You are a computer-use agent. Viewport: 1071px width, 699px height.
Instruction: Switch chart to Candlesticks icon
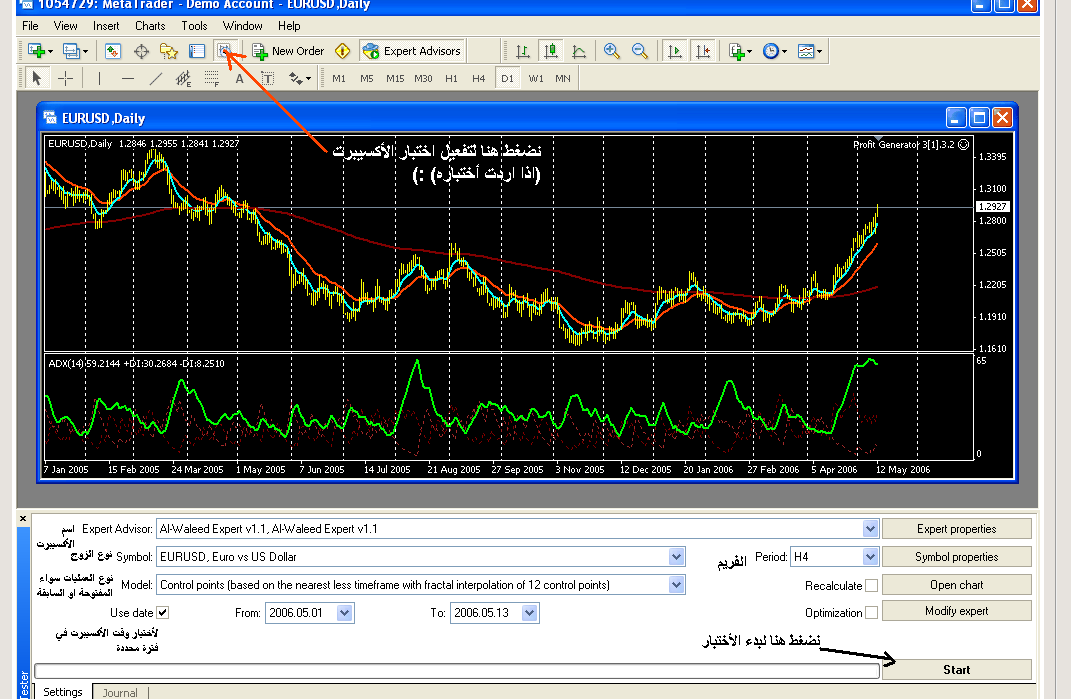coord(551,51)
